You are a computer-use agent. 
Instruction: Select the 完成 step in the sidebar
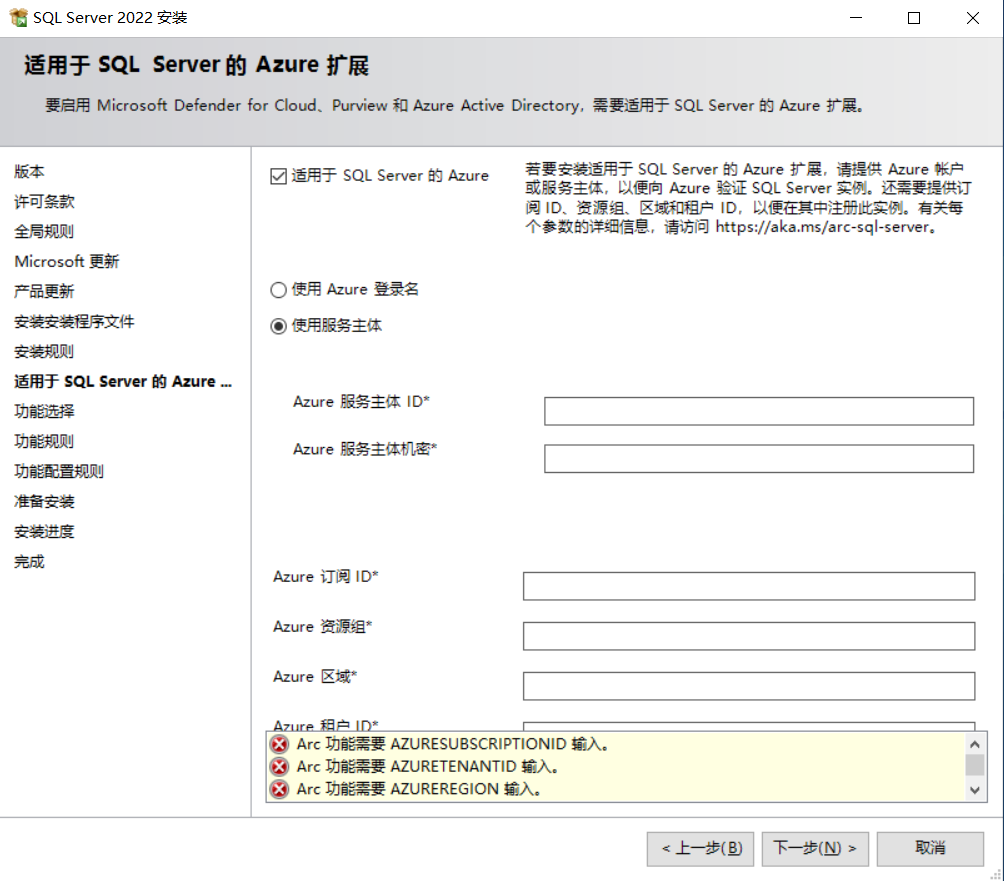point(29,562)
